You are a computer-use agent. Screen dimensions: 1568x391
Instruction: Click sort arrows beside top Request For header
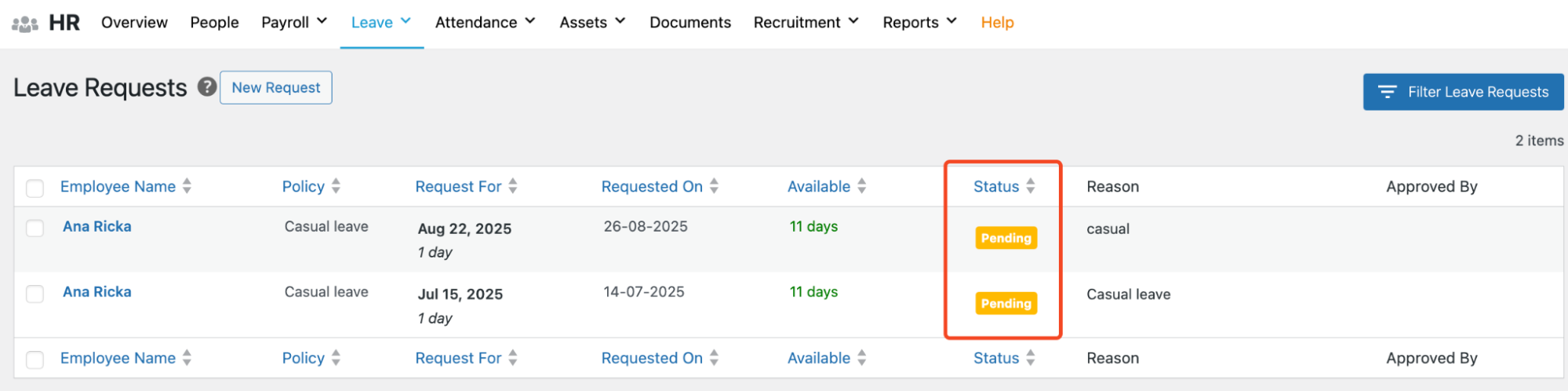[512, 186]
